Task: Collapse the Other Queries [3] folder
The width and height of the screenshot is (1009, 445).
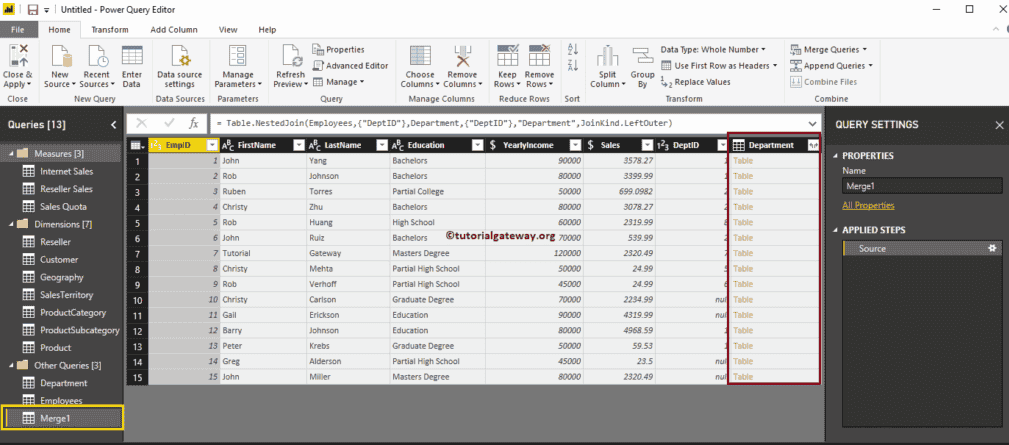Action: (x=12, y=365)
